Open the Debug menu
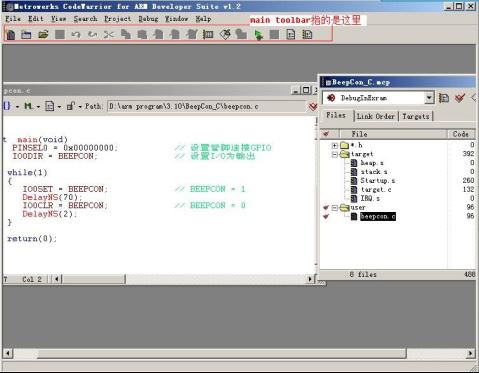The height and width of the screenshot is (373, 479). 148,19
